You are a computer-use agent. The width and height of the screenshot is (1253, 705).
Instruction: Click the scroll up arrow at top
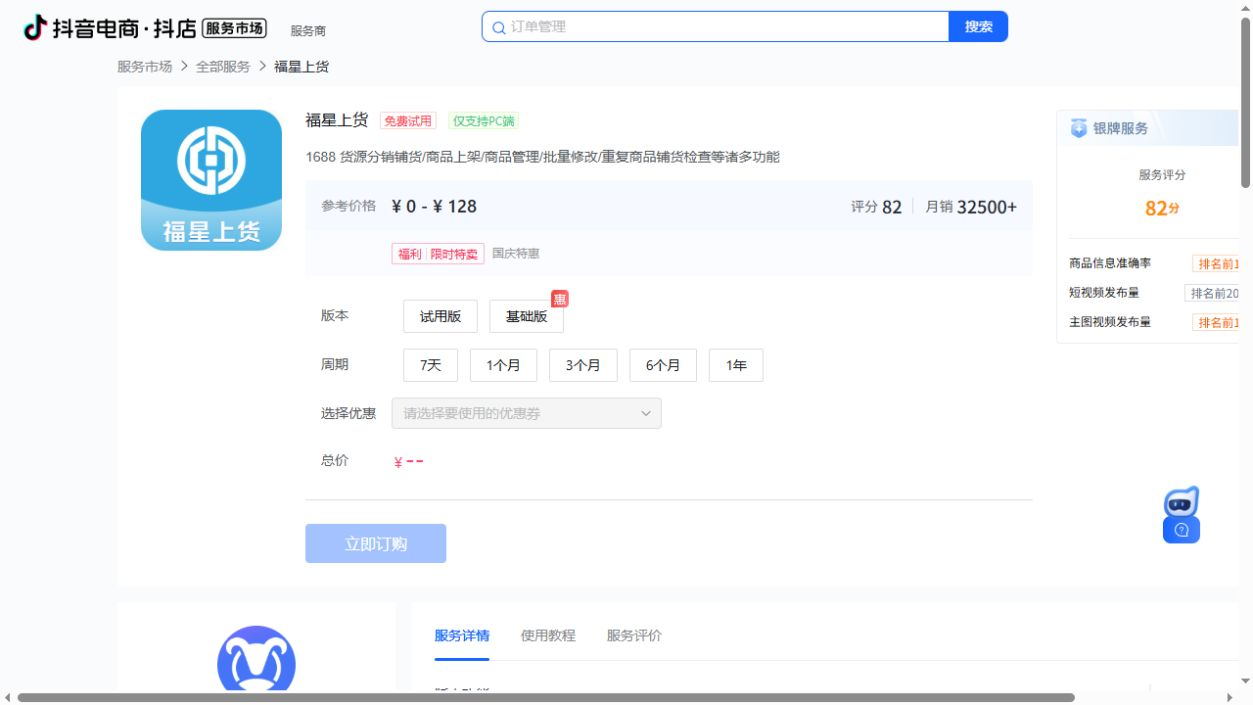tap(1245, 7)
